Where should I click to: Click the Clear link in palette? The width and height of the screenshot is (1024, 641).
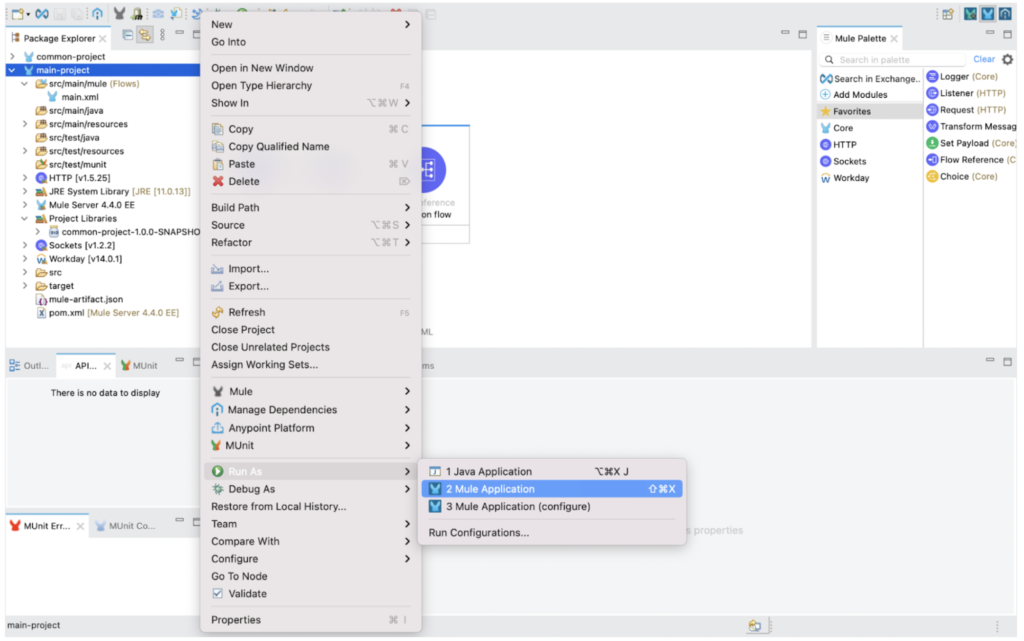pyautogui.click(x=984, y=60)
